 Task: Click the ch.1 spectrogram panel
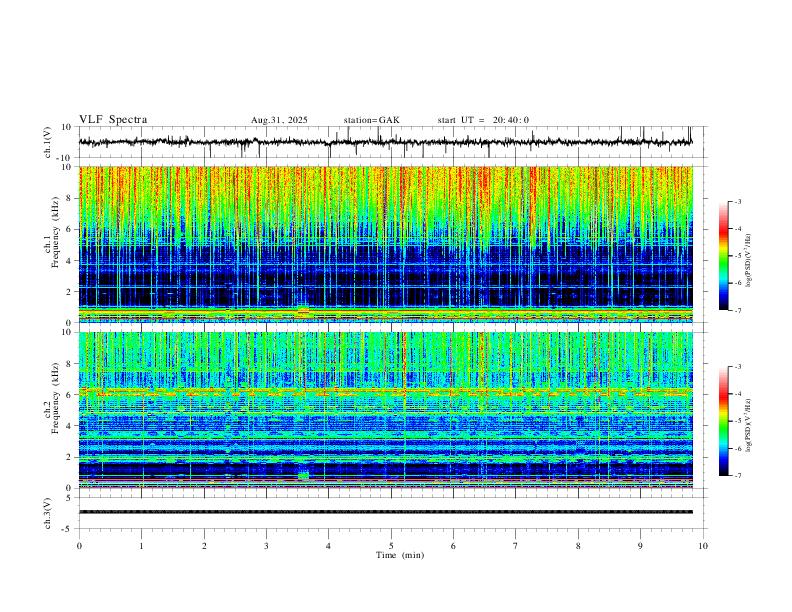(x=386, y=244)
